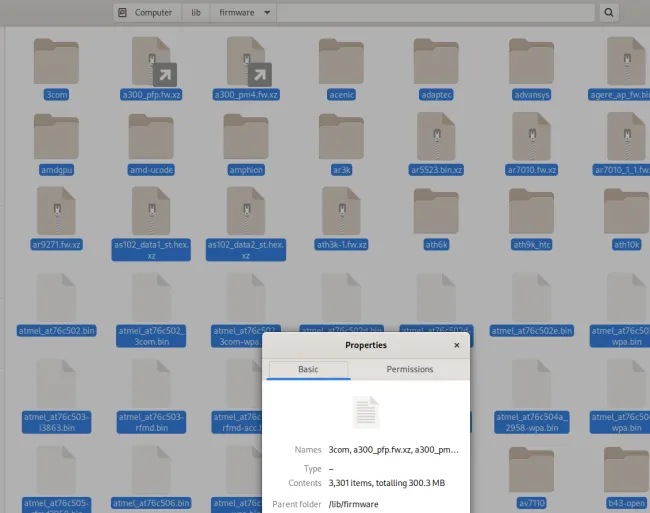650x513 pixels.
Task: Open the amdgpu folder icon
Action: [56, 137]
